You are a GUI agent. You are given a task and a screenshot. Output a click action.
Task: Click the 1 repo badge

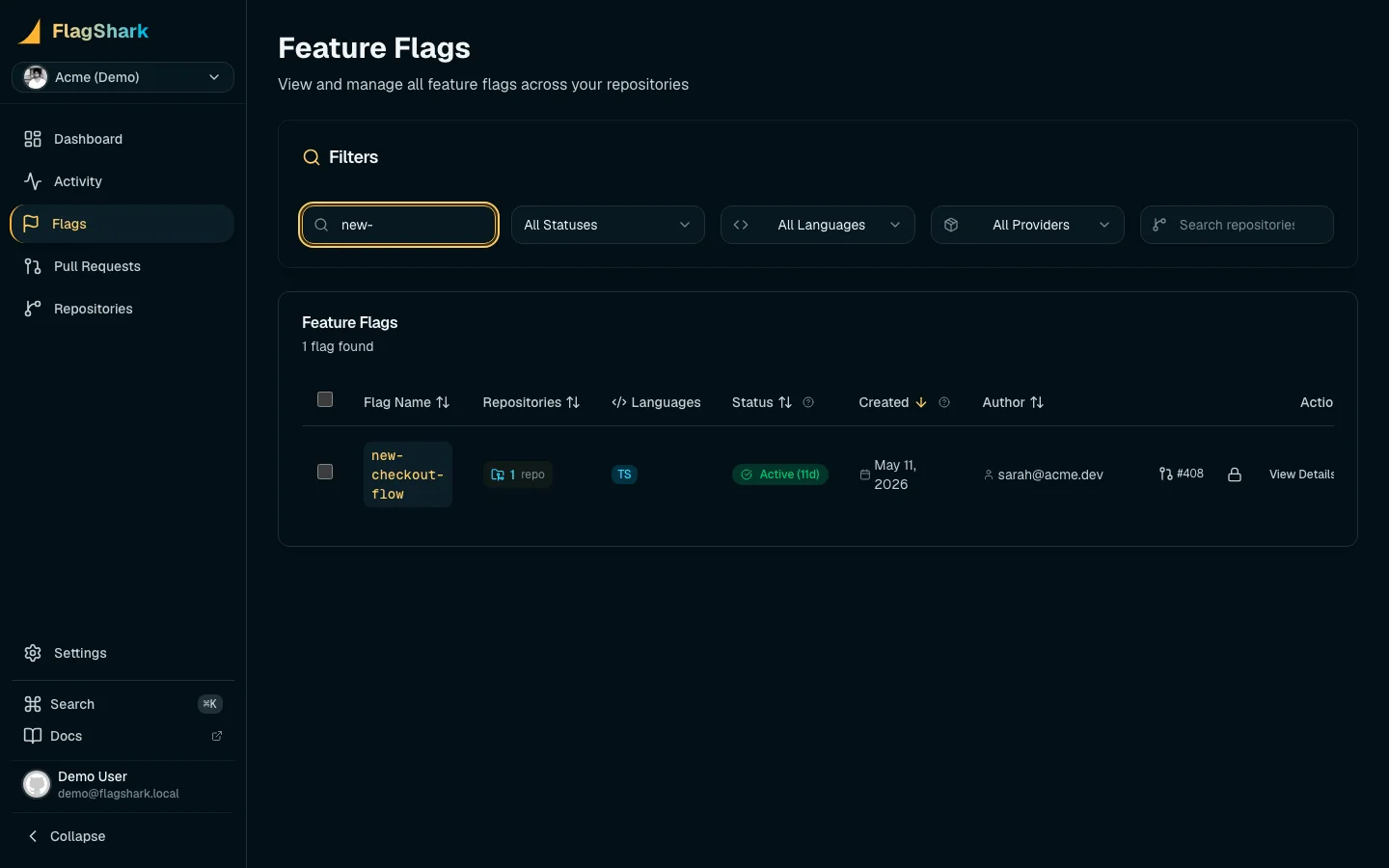[x=518, y=475]
